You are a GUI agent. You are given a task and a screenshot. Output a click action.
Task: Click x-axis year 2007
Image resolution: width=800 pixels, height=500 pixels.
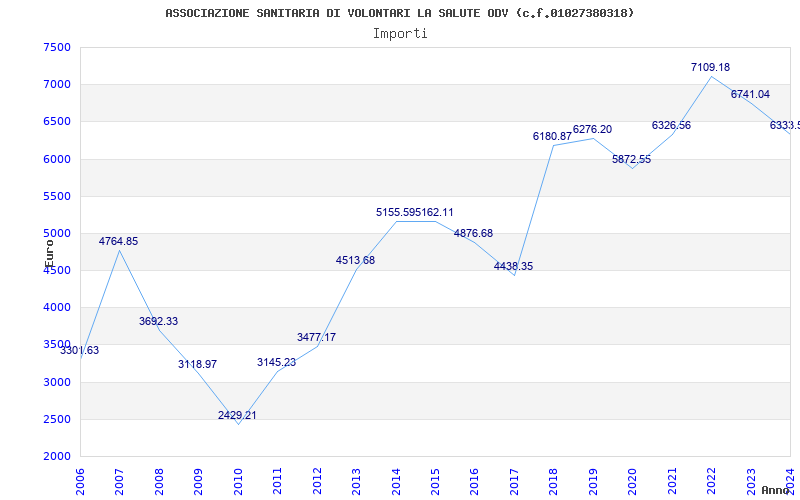coord(119,481)
